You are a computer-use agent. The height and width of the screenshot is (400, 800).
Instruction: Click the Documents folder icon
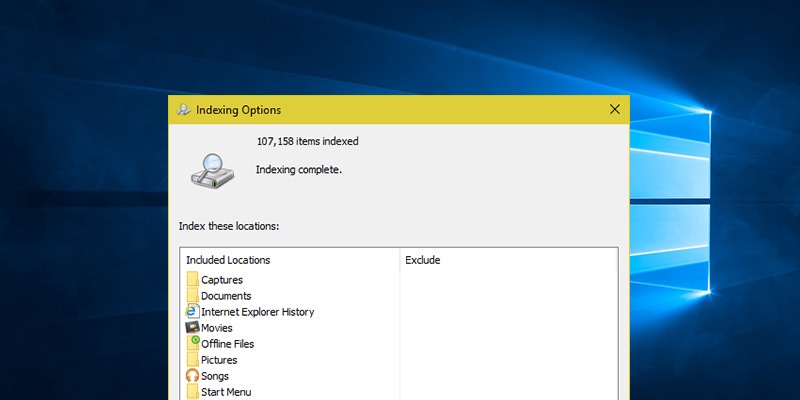tap(192, 296)
